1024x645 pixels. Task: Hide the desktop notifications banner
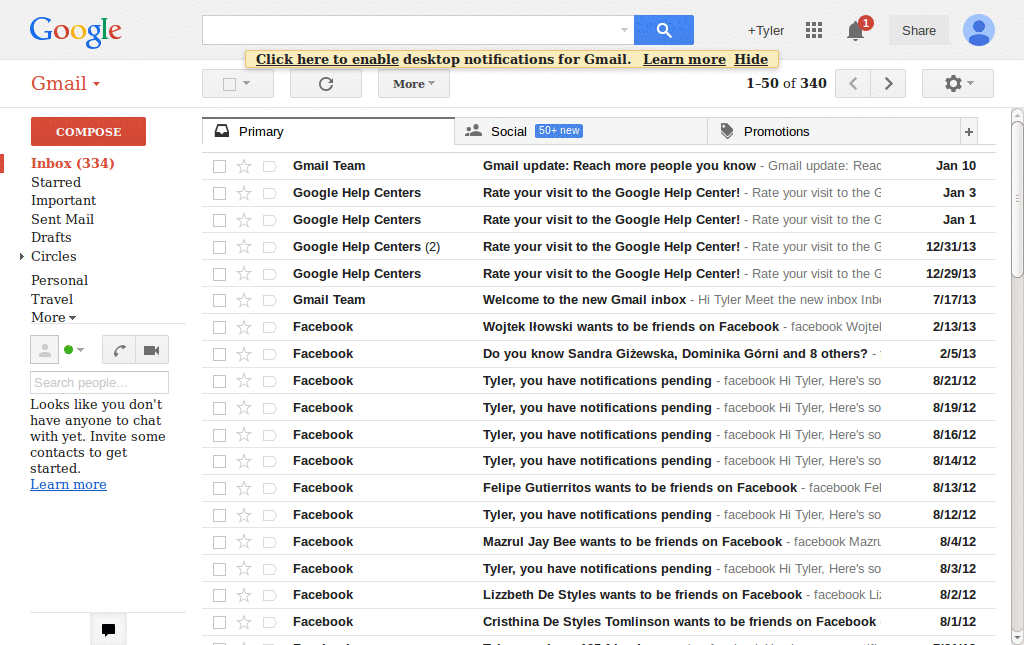click(751, 59)
